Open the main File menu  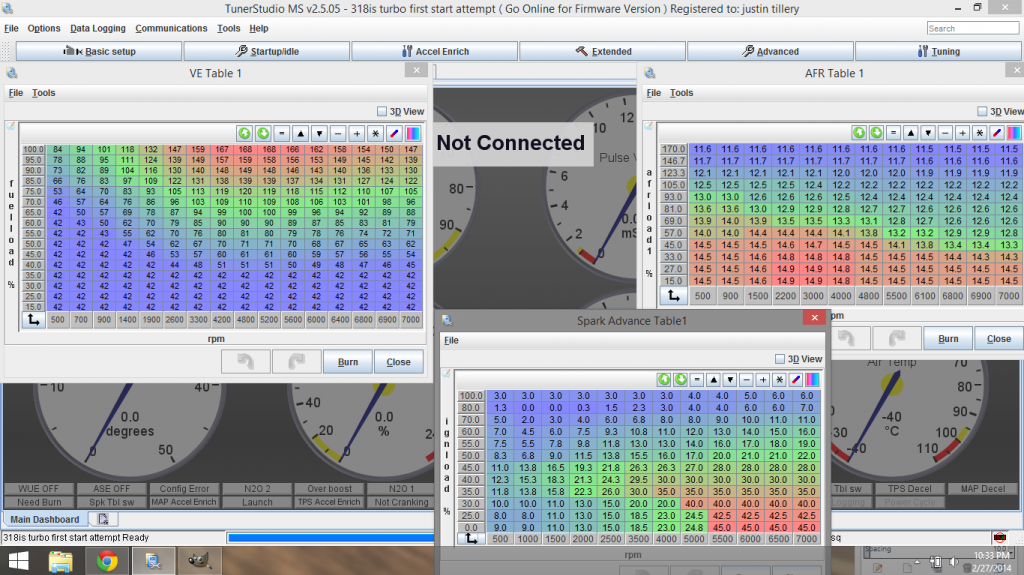tap(11, 28)
